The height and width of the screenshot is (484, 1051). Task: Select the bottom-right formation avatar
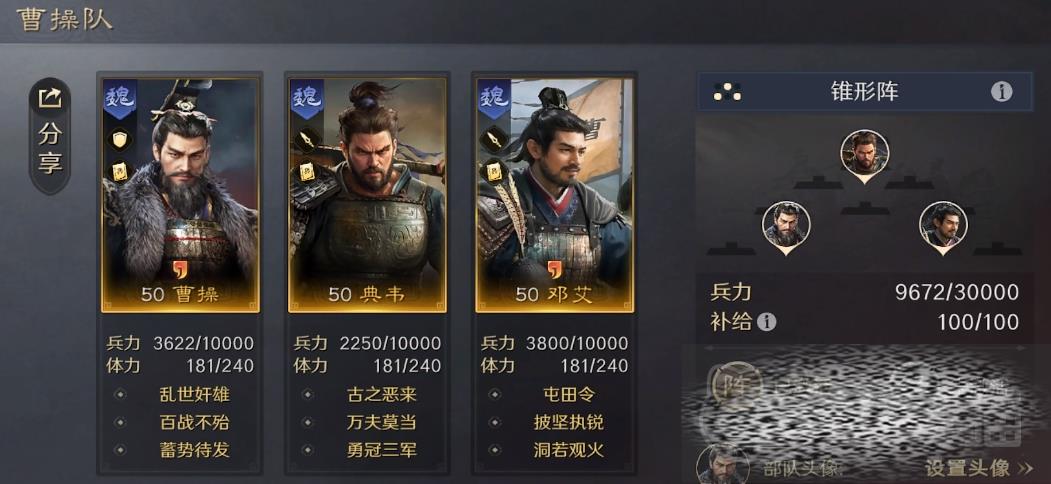[x=943, y=227]
